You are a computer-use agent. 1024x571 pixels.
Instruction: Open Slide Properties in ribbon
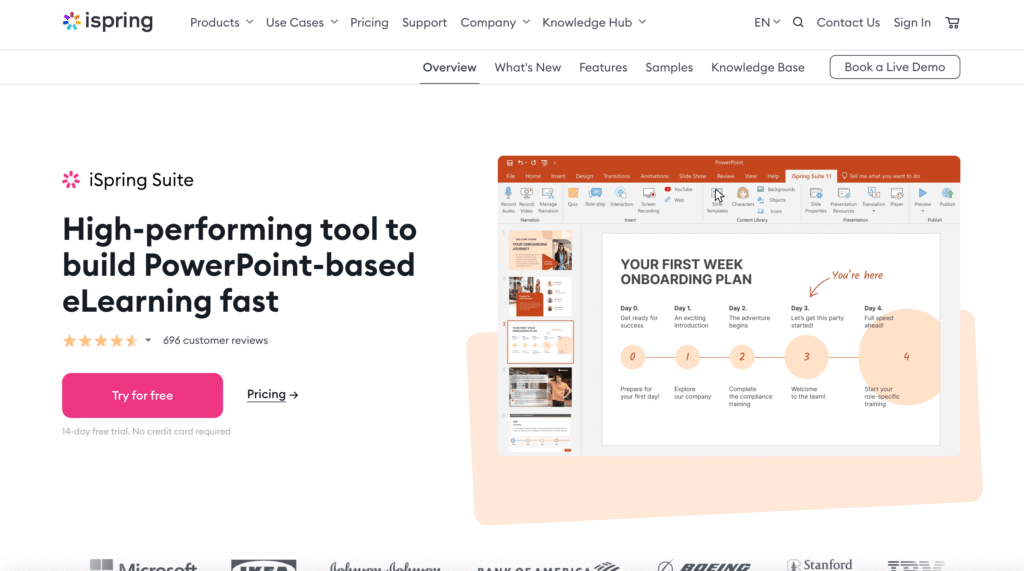click(x=816, y=199)
